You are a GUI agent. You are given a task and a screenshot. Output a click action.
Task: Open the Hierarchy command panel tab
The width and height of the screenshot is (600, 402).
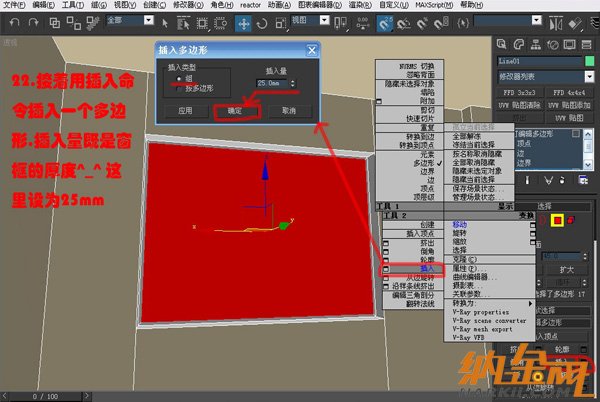pos(535,44)
